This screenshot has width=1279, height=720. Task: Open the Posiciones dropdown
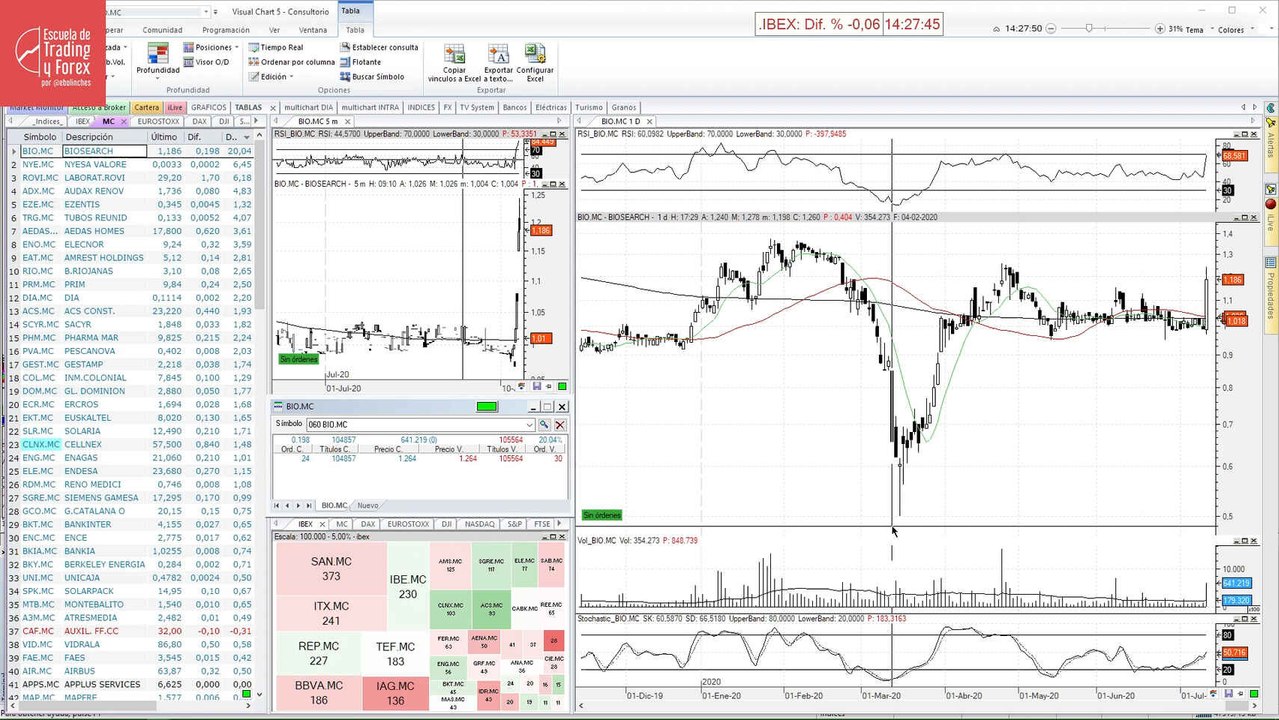(x=211, y=47)
